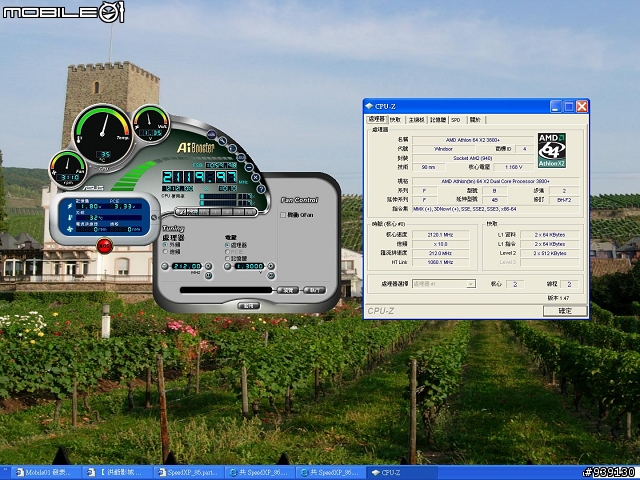Increase the 1.3000 V voltage with plus button

[271, 266]
